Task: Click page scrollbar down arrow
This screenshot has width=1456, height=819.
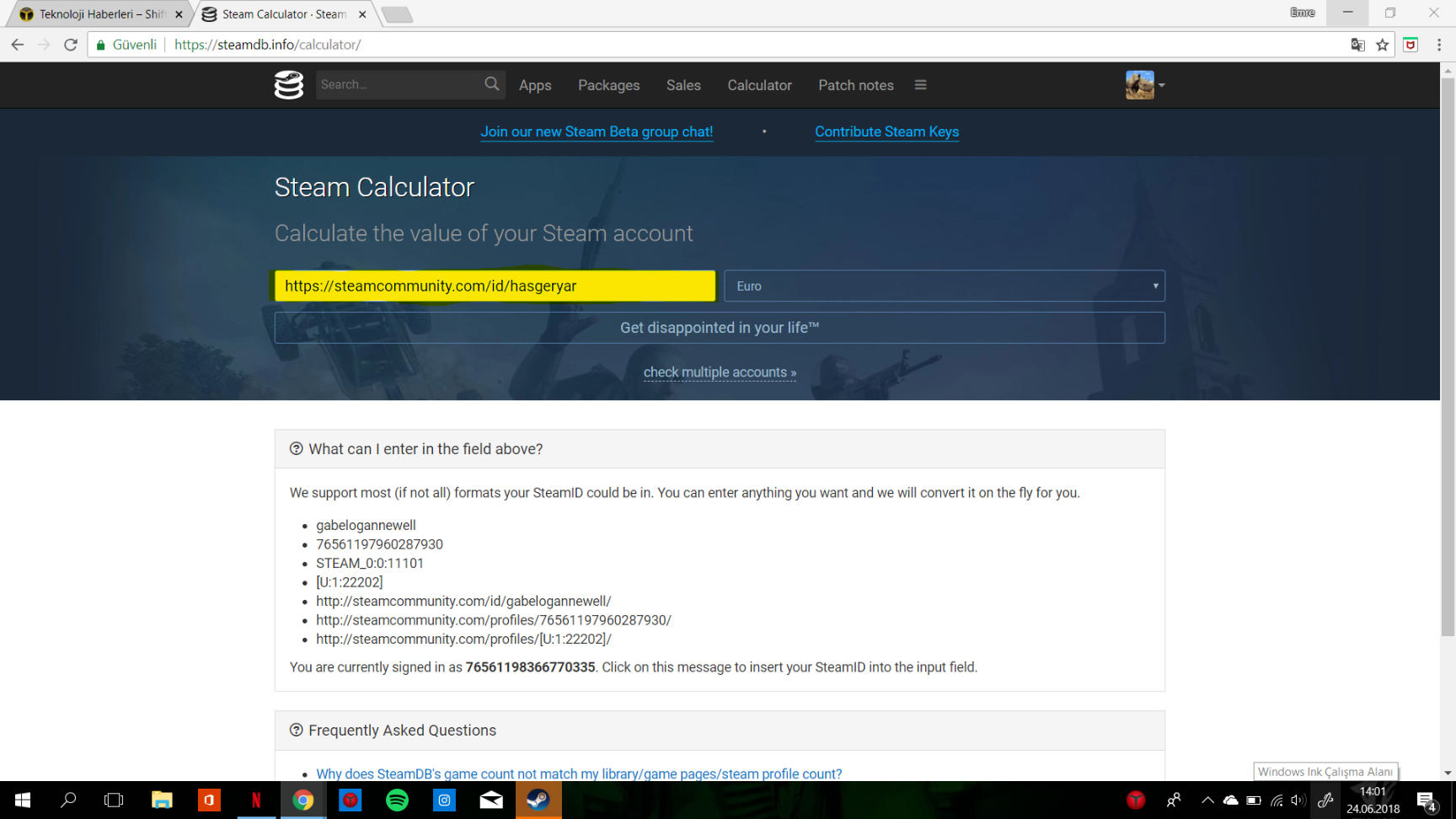Action: tap(1448, 773)
